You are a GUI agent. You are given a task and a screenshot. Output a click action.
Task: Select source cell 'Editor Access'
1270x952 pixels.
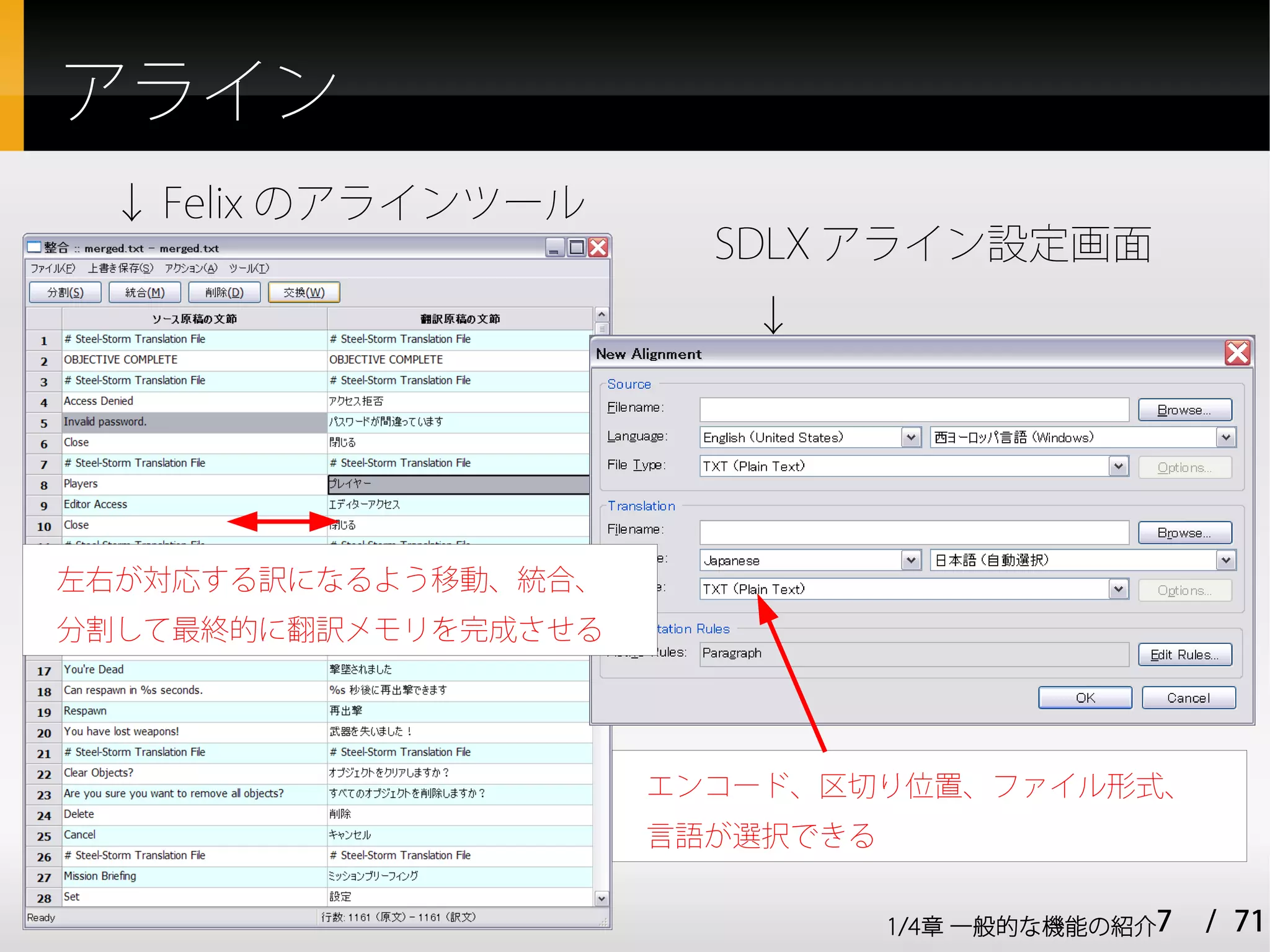195,505
